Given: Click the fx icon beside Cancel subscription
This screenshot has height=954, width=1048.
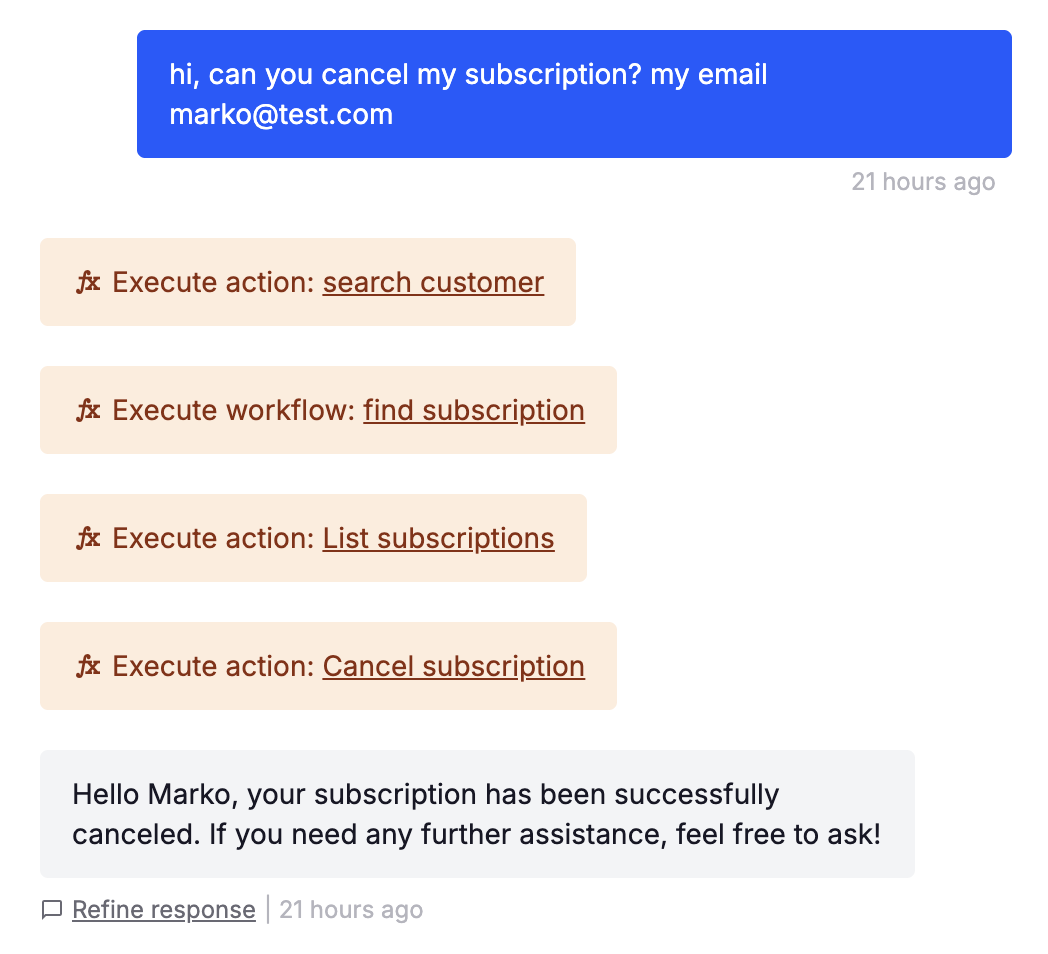Looking at the screenshot, I should click(88, 666).
